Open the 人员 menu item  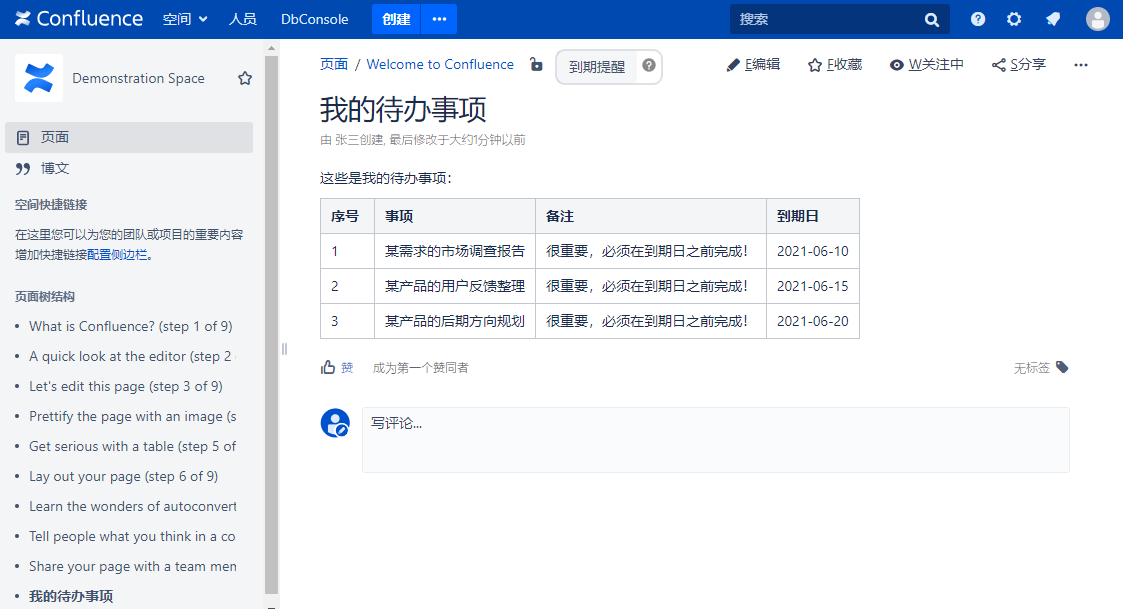coord(242,19)
